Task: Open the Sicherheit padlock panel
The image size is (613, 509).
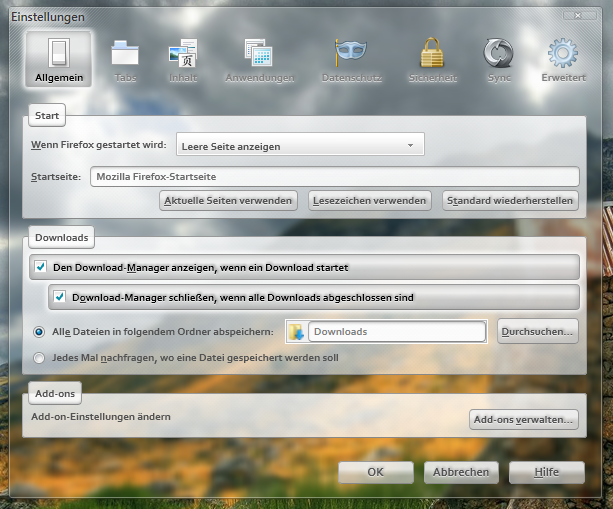Action: [432, 59]
